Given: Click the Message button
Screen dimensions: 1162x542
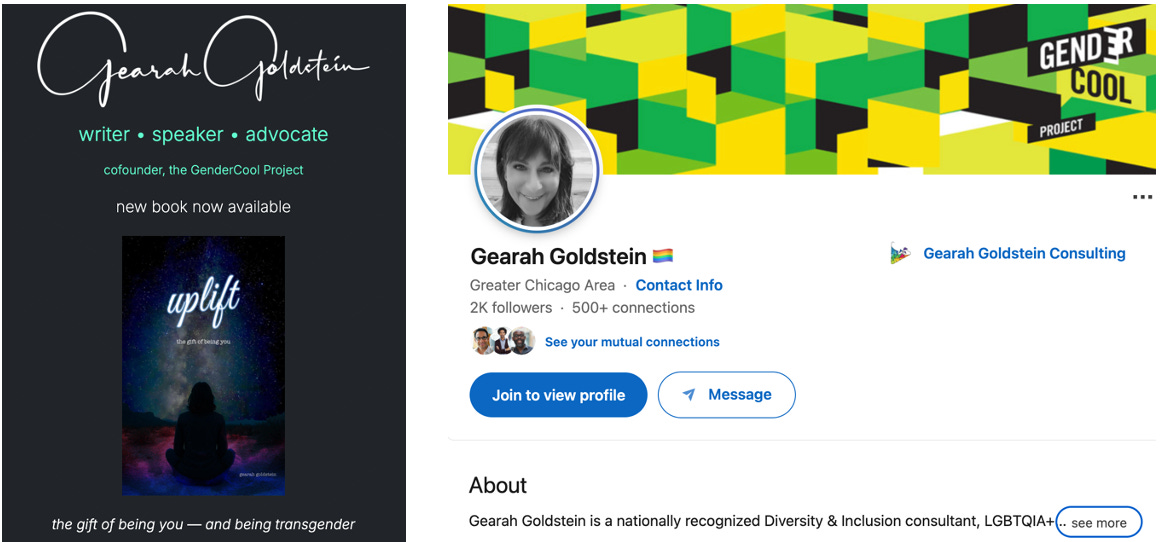Looking at the screenshot, I should pos(726,395).
